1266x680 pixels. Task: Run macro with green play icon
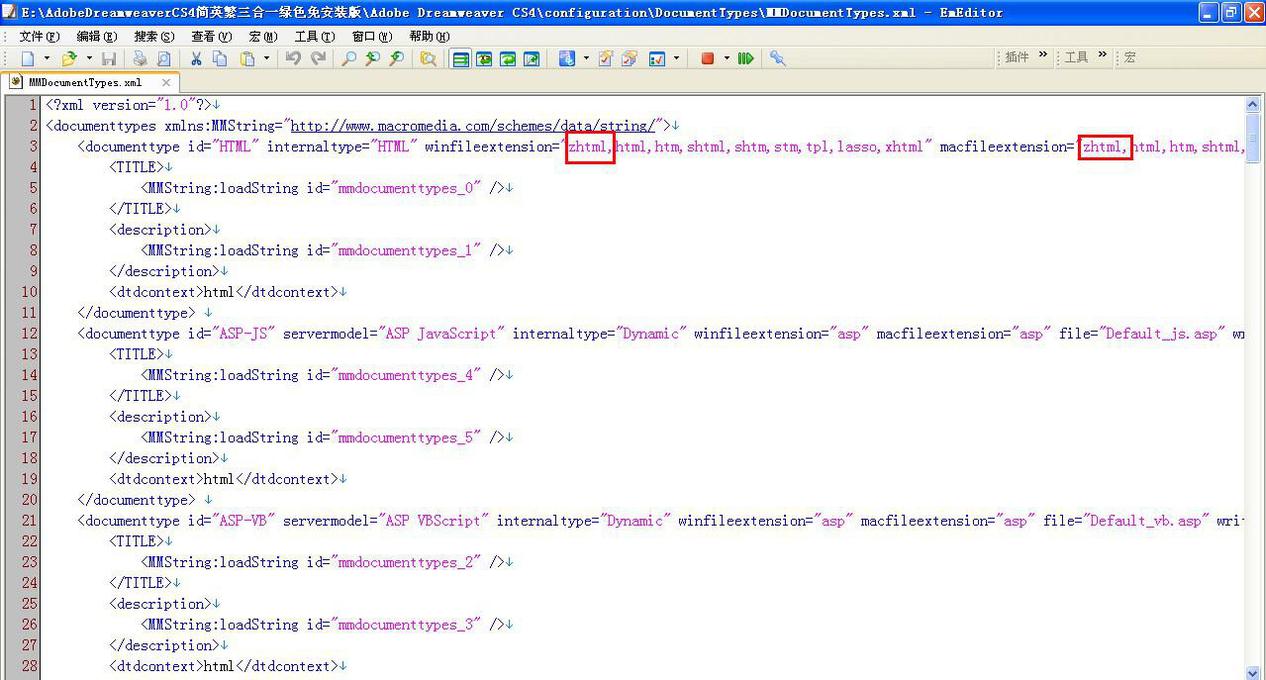(745, 59)
